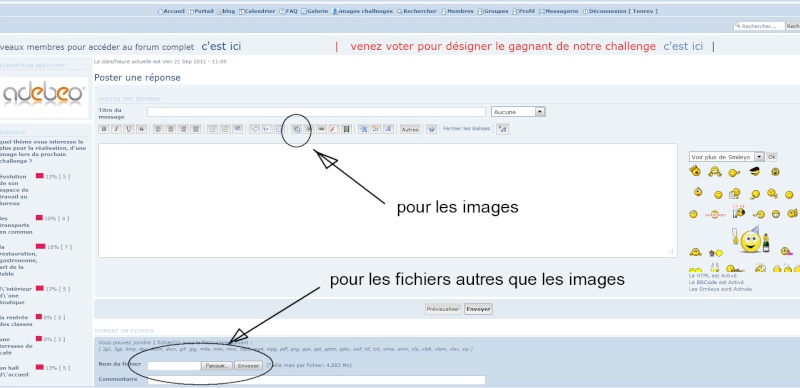Image resolution: width=800 pixels, height=388 pixels.
Task: Align text right in editor toolbar
Action: pyautogui.click(x=183, y=129)
